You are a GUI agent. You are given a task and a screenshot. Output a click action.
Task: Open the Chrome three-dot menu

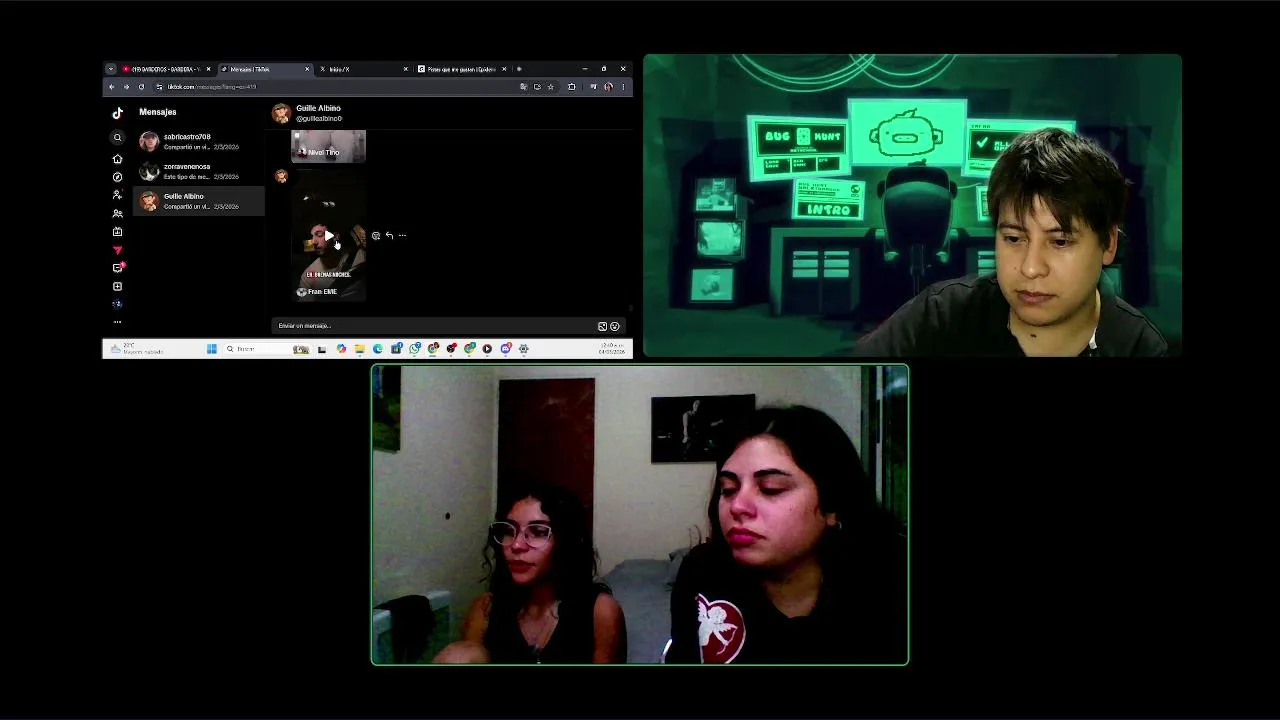[x=623, y=87]
